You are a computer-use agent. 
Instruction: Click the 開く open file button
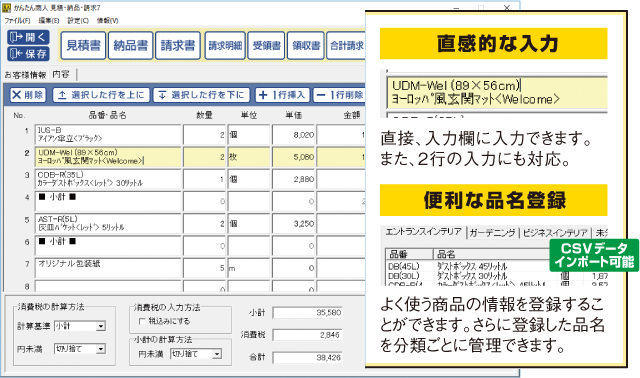coord(28,37)
